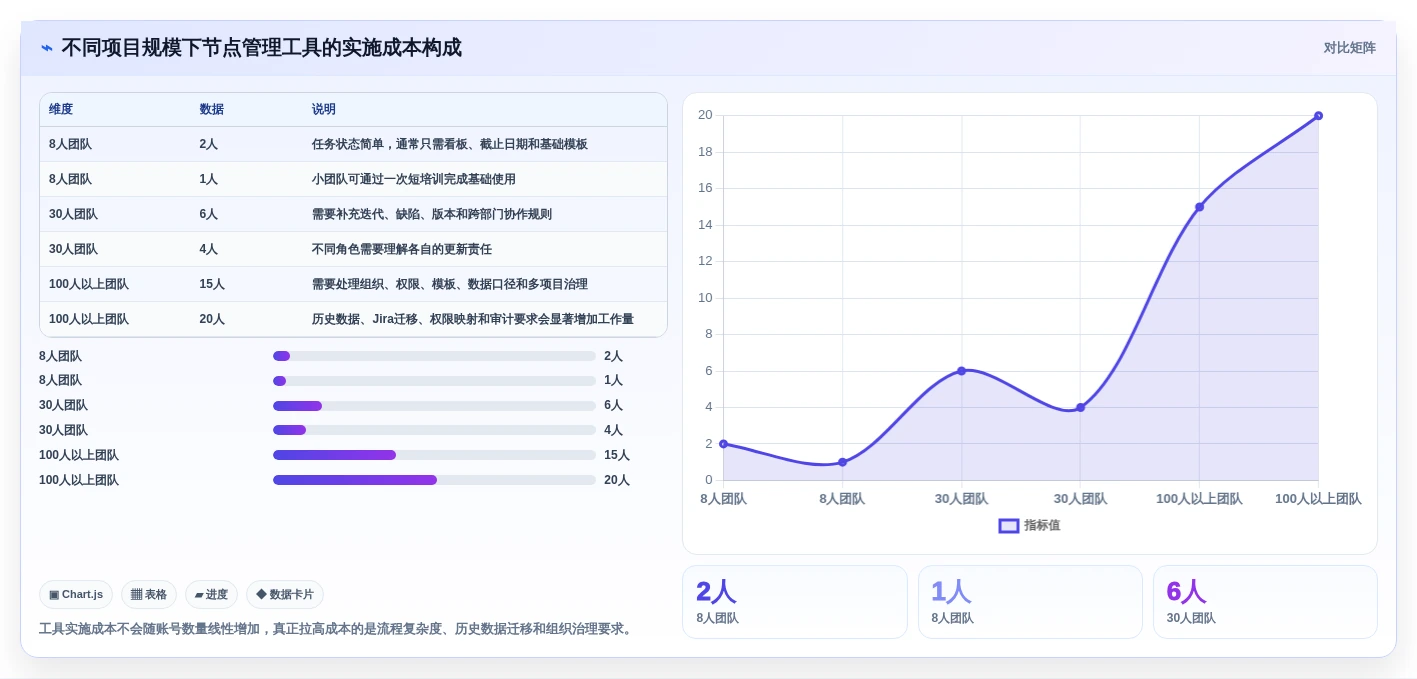This screenshot has width=1417, height=679.
Task: Open the 2人 8人团队 data card
Action: coord(795,602)
